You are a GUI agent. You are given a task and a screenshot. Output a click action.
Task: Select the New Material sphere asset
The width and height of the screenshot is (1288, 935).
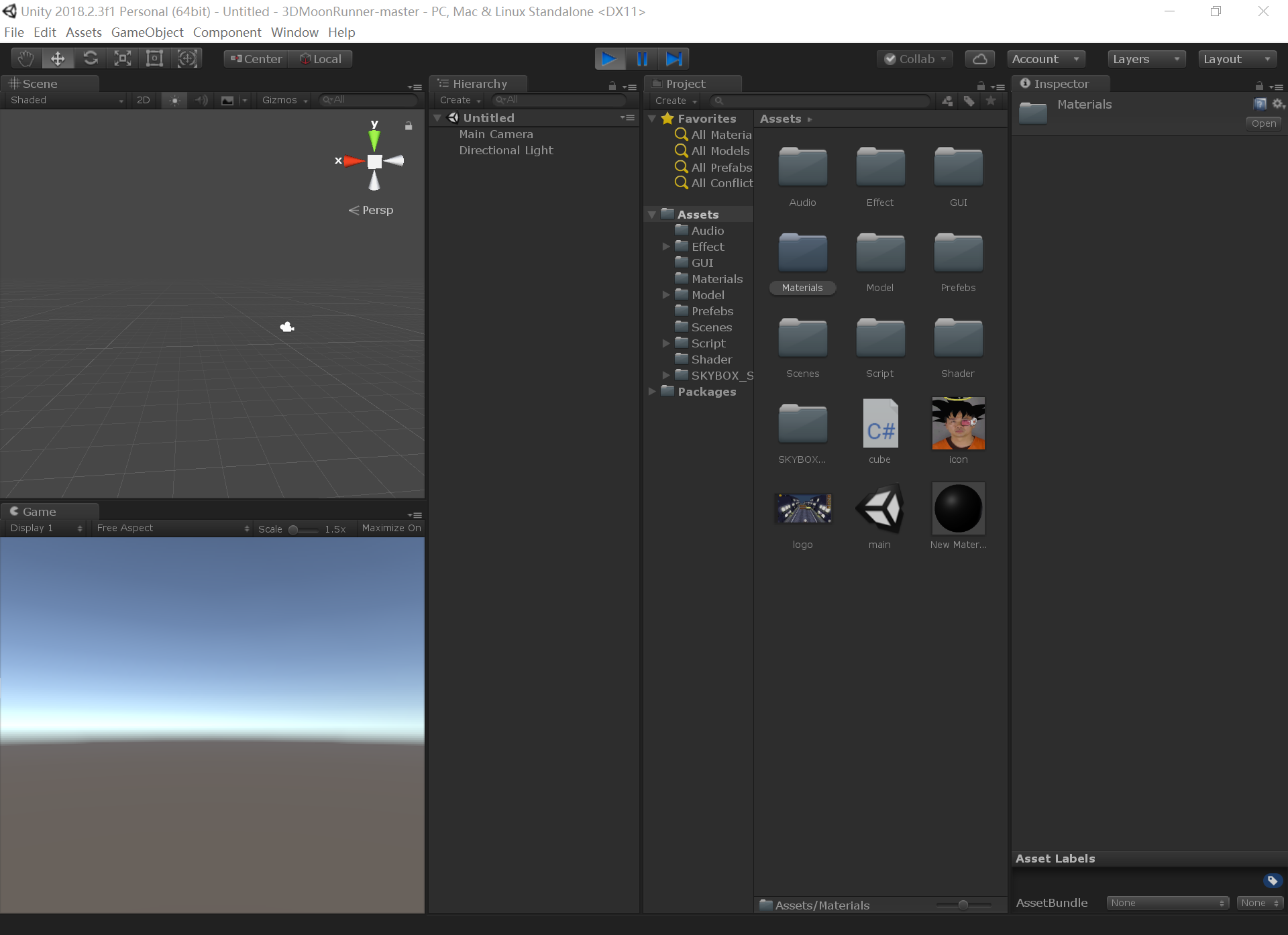point(958,517)
